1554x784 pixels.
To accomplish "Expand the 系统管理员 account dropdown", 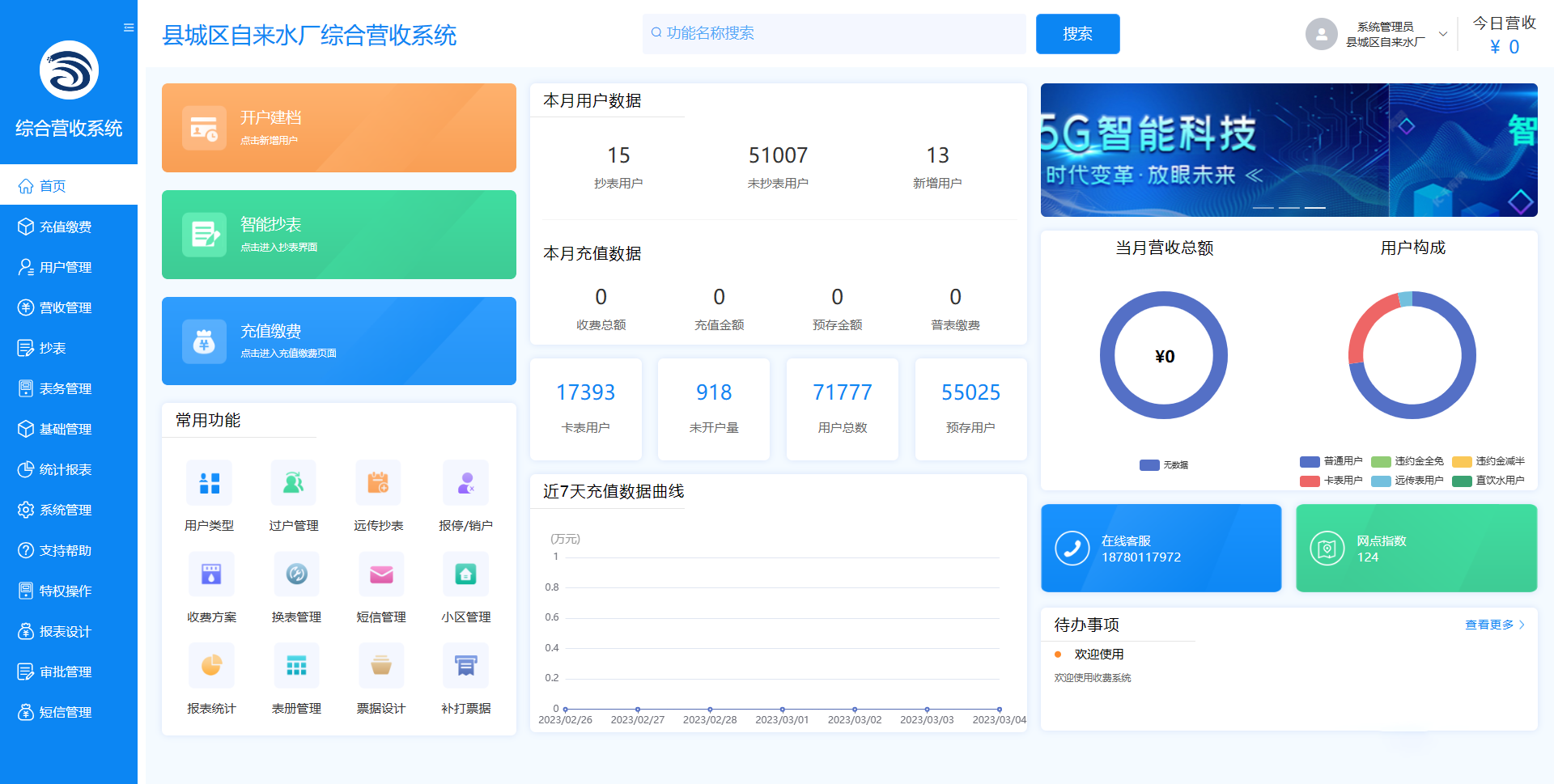I will click(x=1442, y=34).
